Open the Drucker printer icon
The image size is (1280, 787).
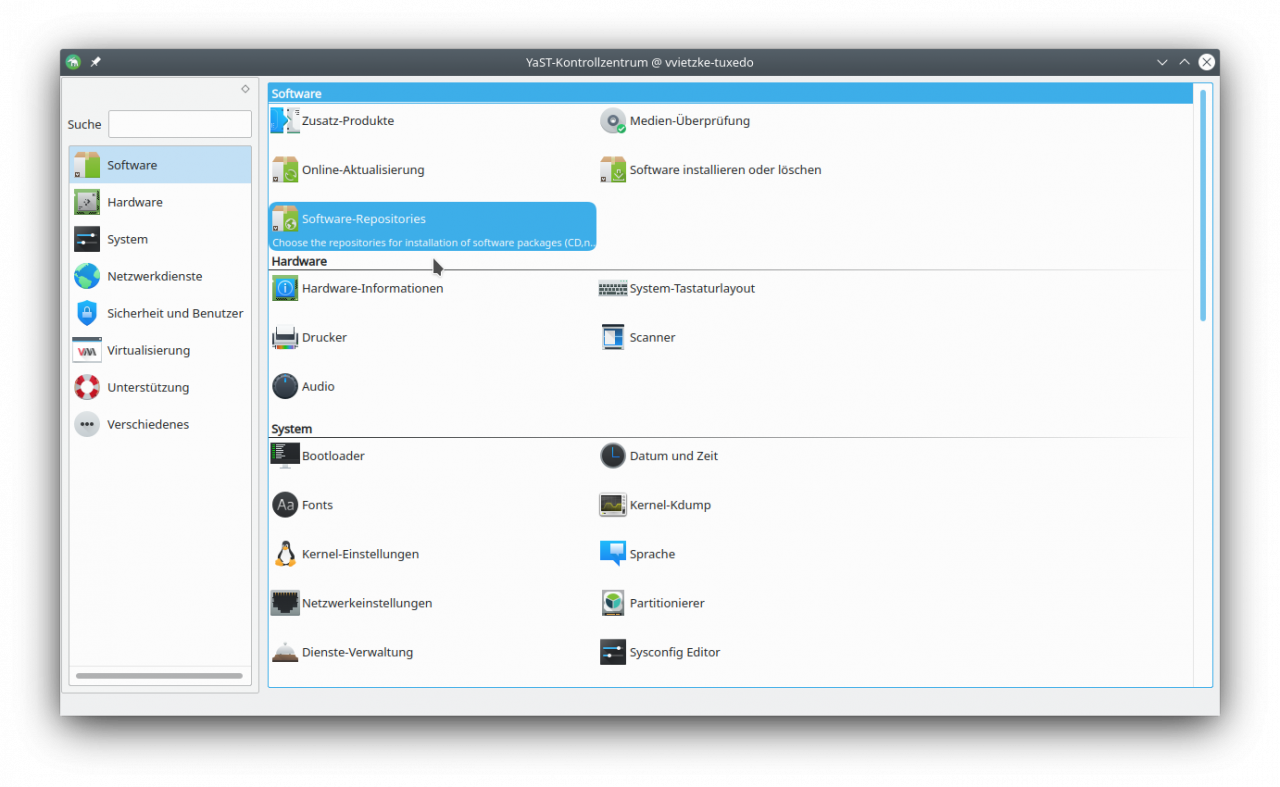(285, 337)
